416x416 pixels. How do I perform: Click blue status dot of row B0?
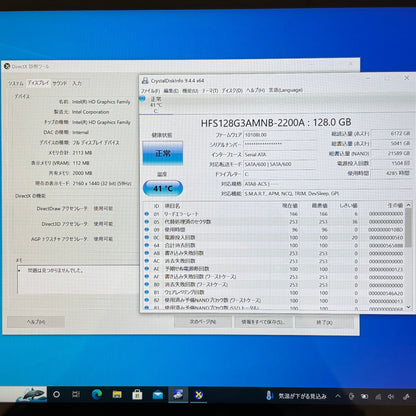(x=146, y=285)
